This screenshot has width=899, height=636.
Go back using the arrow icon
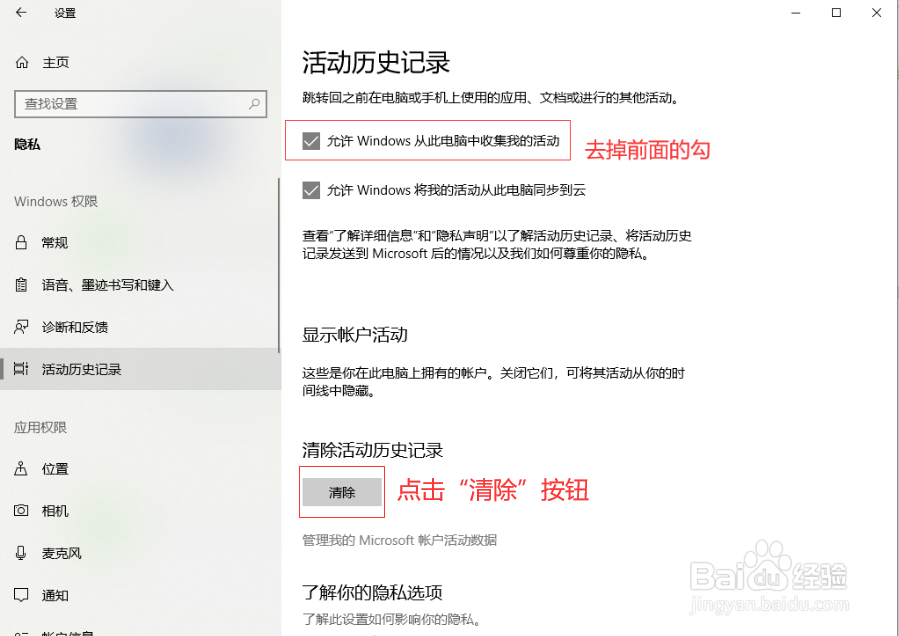pyautogui.click(x=21, y=12)
